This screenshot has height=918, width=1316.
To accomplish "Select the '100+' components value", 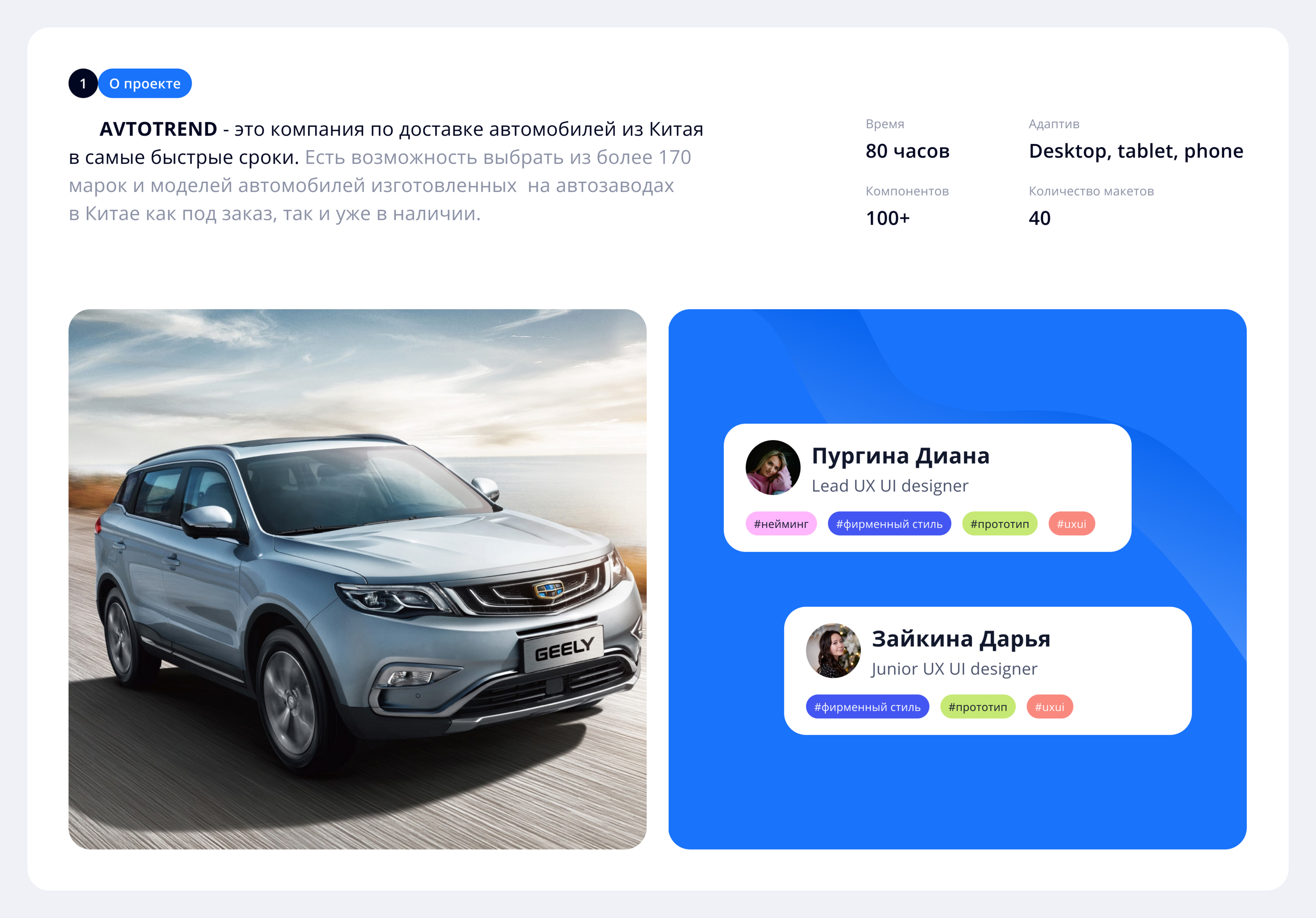I will [887, 218].
